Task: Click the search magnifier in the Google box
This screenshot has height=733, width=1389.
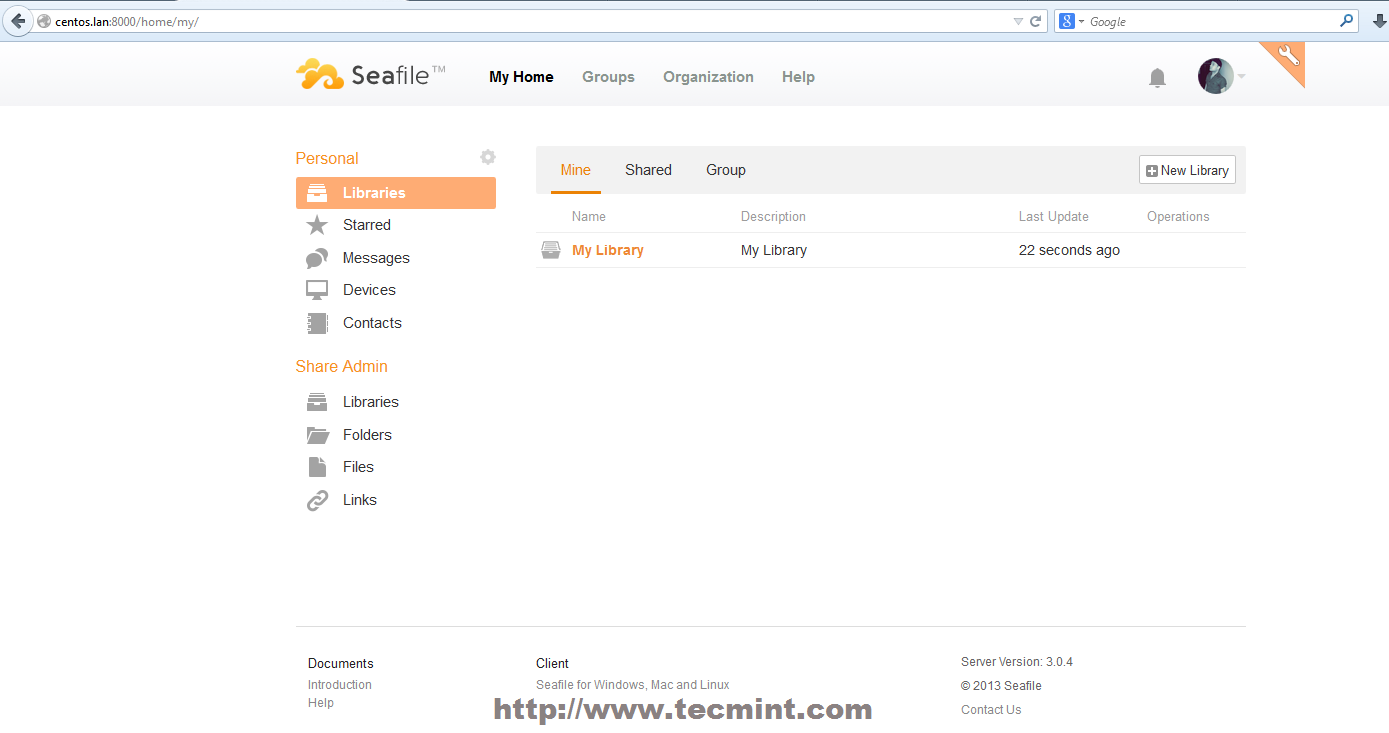Action: point(1347,20)
